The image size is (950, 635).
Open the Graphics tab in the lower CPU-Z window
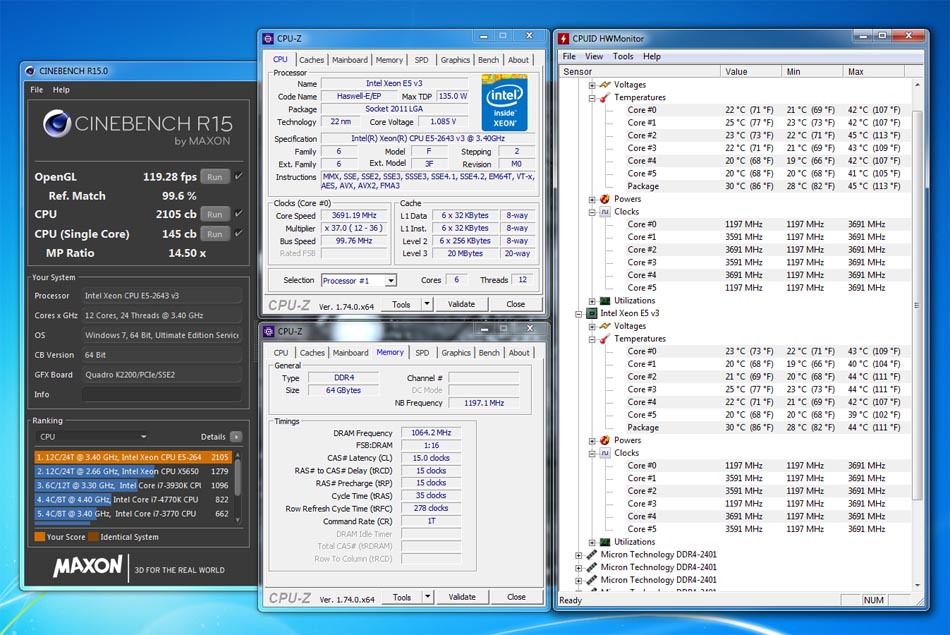[456, 353]
